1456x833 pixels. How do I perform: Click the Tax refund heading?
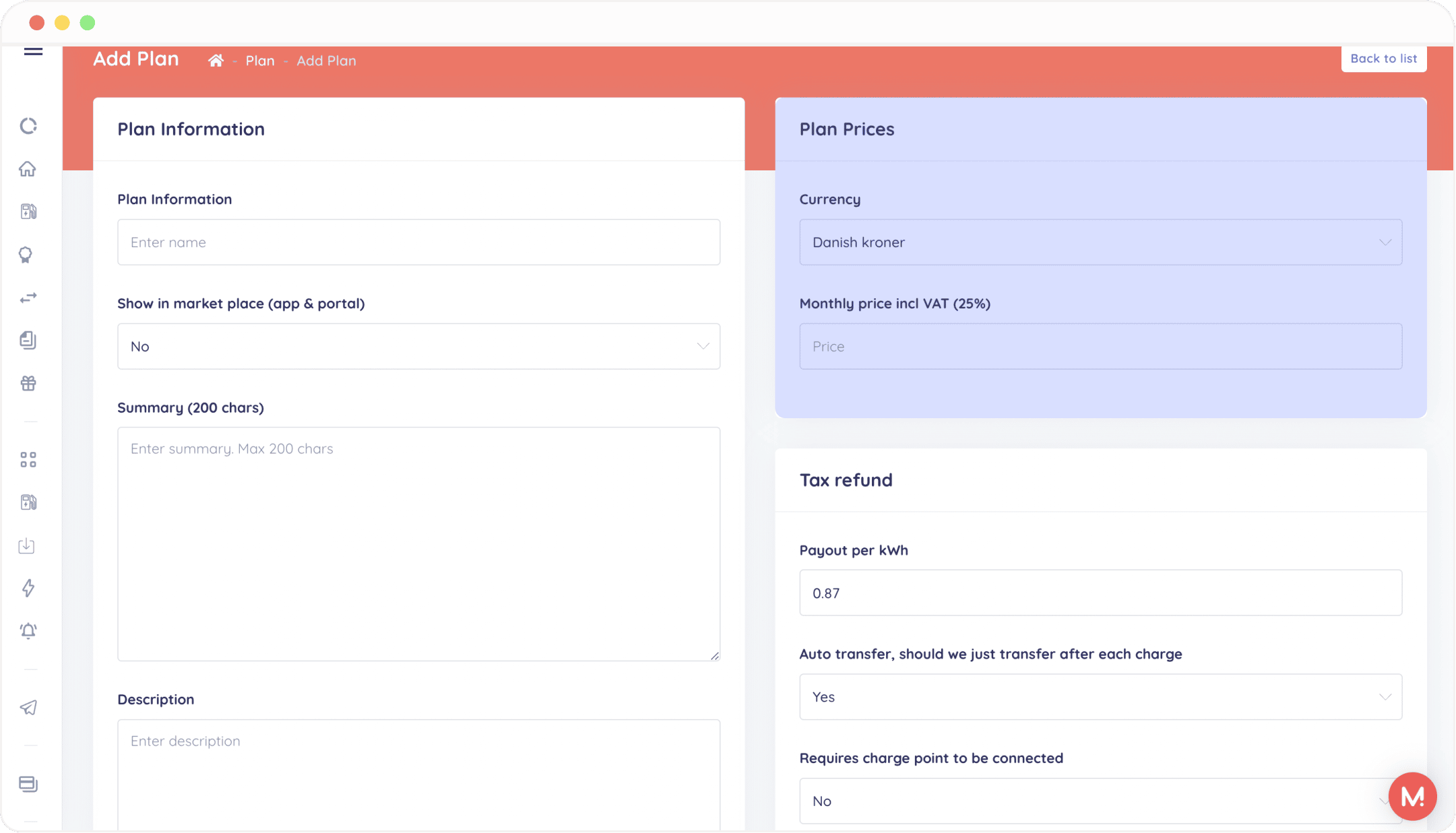846,480
